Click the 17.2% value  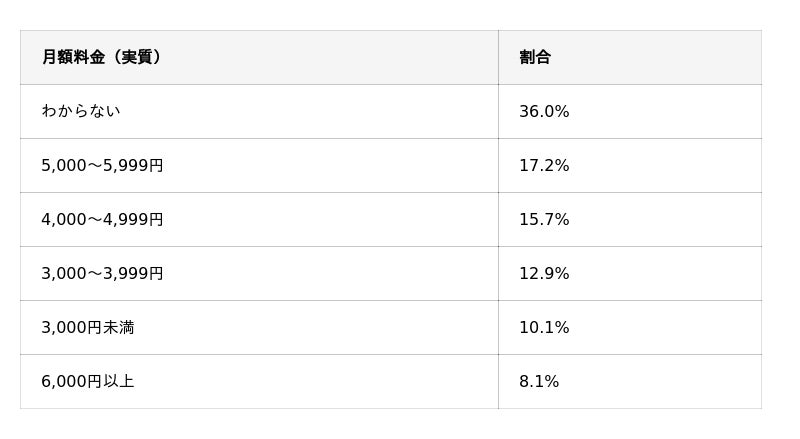click(544, 165)
